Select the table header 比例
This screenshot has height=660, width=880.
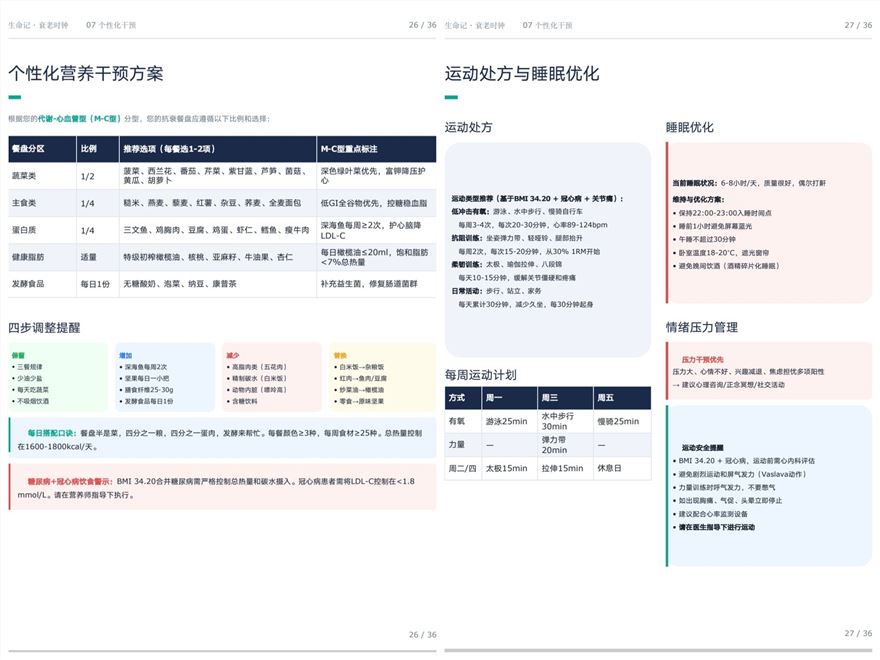pos(89,149)
